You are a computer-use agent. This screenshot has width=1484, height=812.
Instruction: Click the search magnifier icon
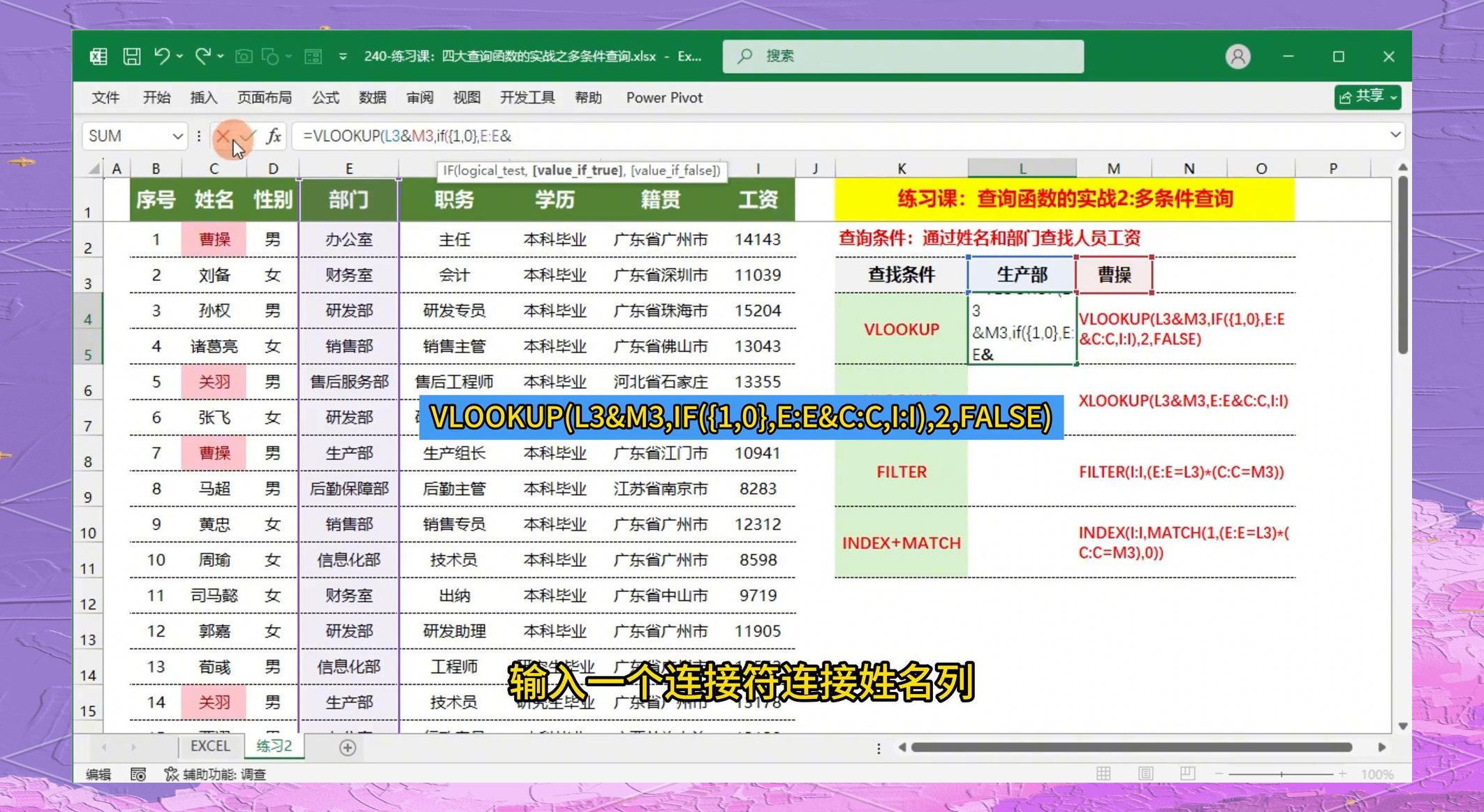(x=745, y=56)
